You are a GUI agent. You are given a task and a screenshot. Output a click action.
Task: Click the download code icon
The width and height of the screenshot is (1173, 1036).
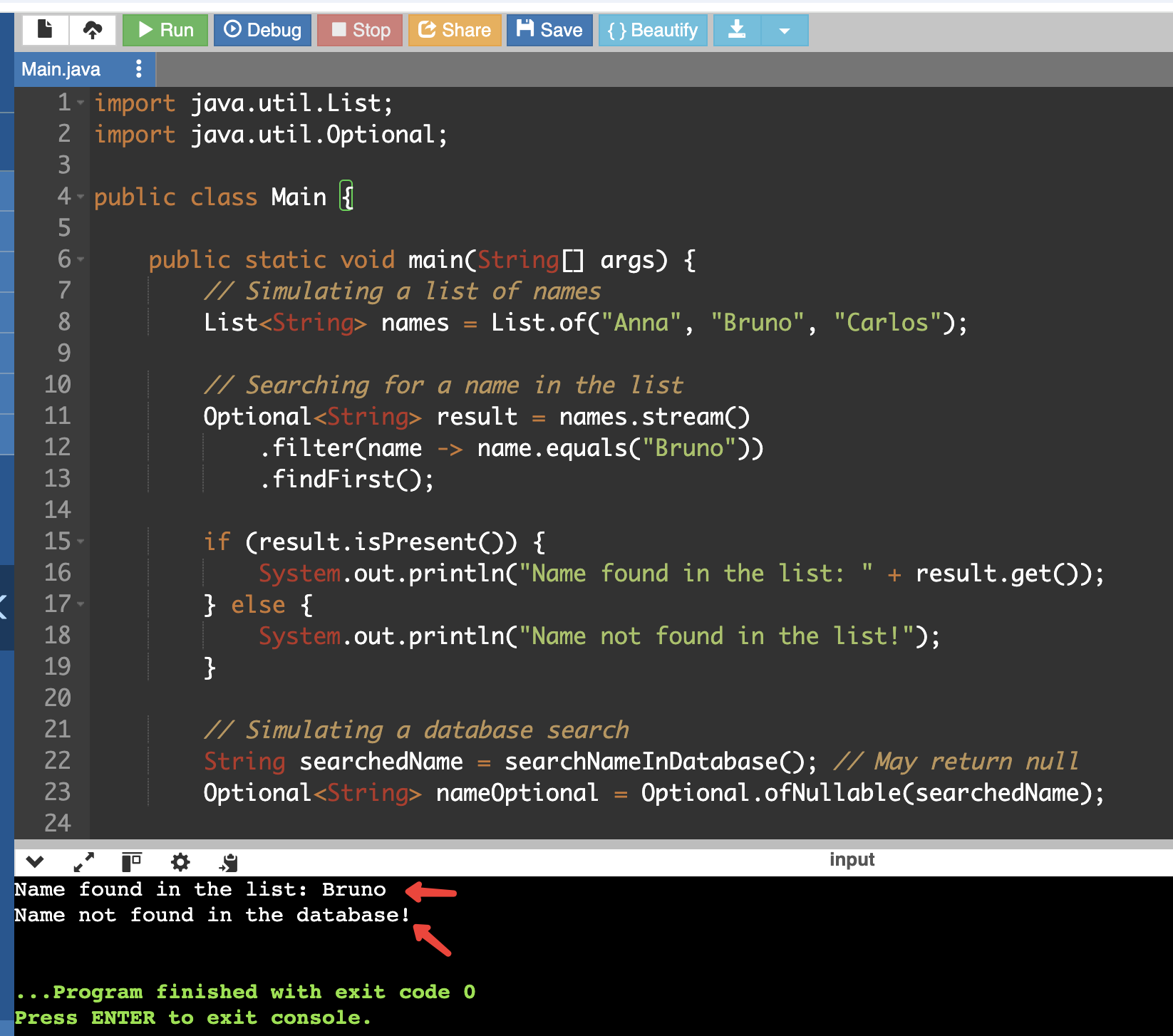[737, 30]
